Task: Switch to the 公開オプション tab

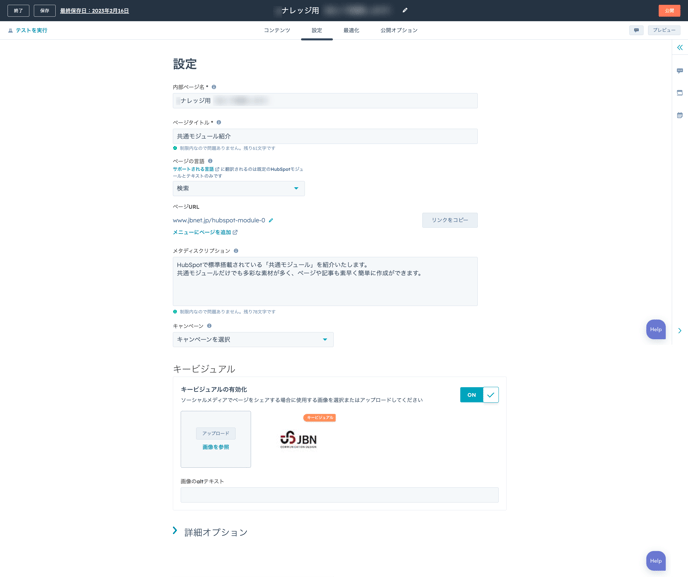Action: point(399,30)
